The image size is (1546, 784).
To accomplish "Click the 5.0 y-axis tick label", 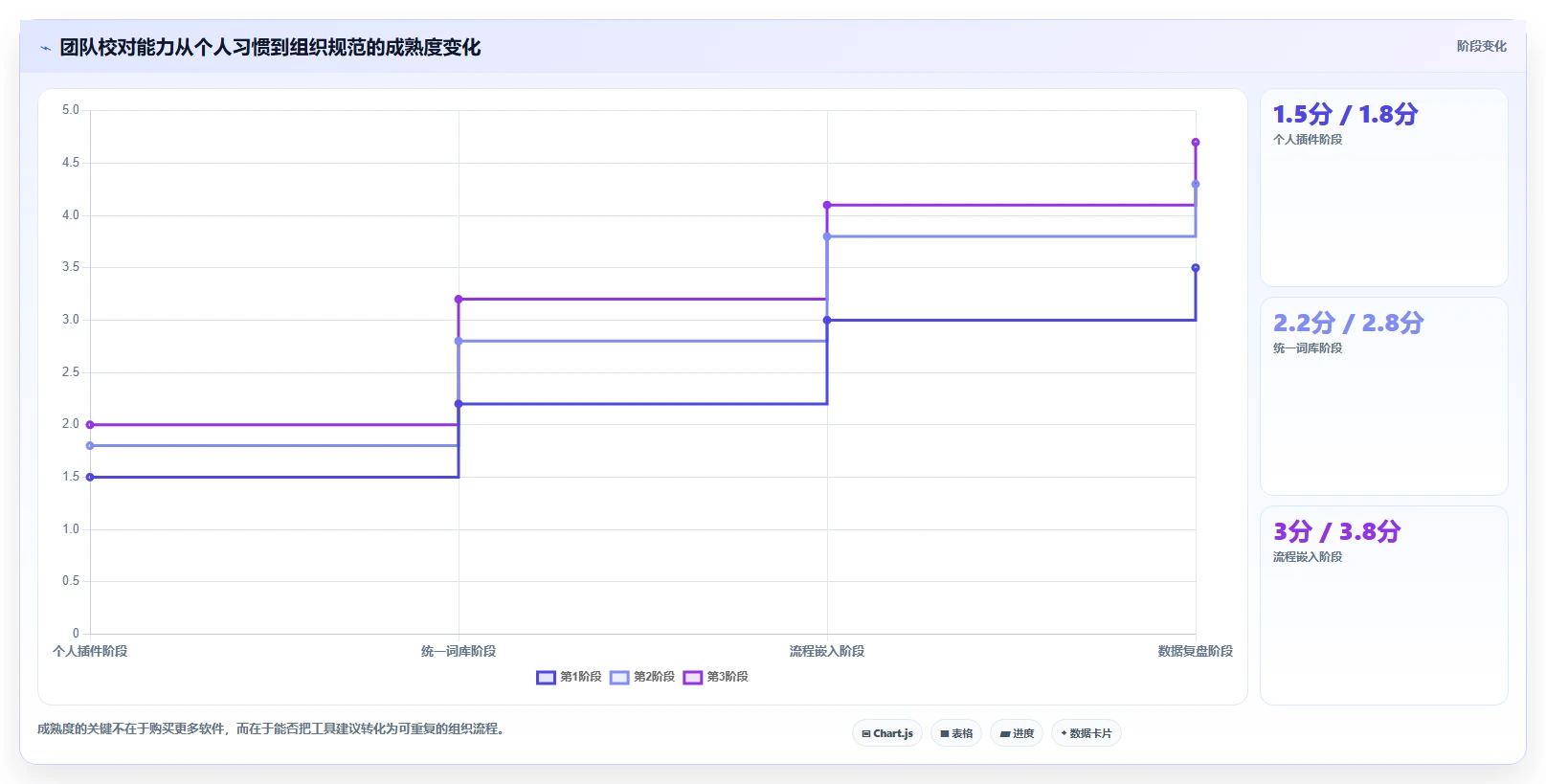I will click(71, 110).
